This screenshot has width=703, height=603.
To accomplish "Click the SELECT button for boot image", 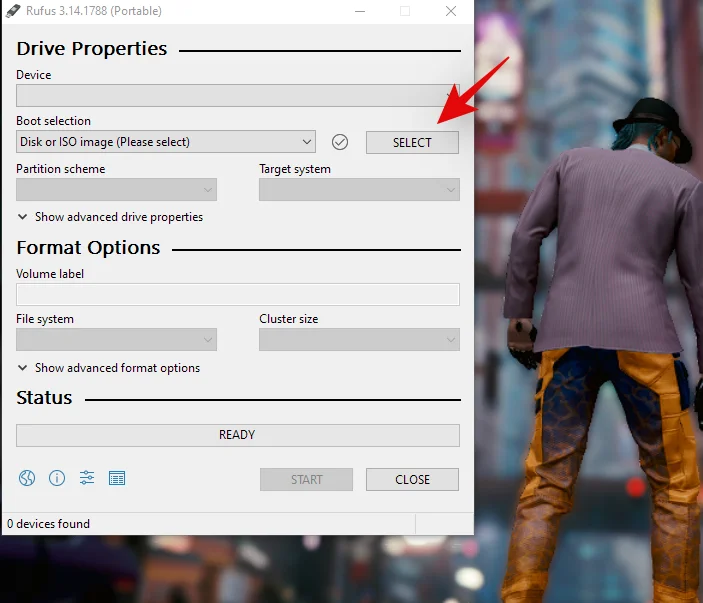I will point(412,143).
